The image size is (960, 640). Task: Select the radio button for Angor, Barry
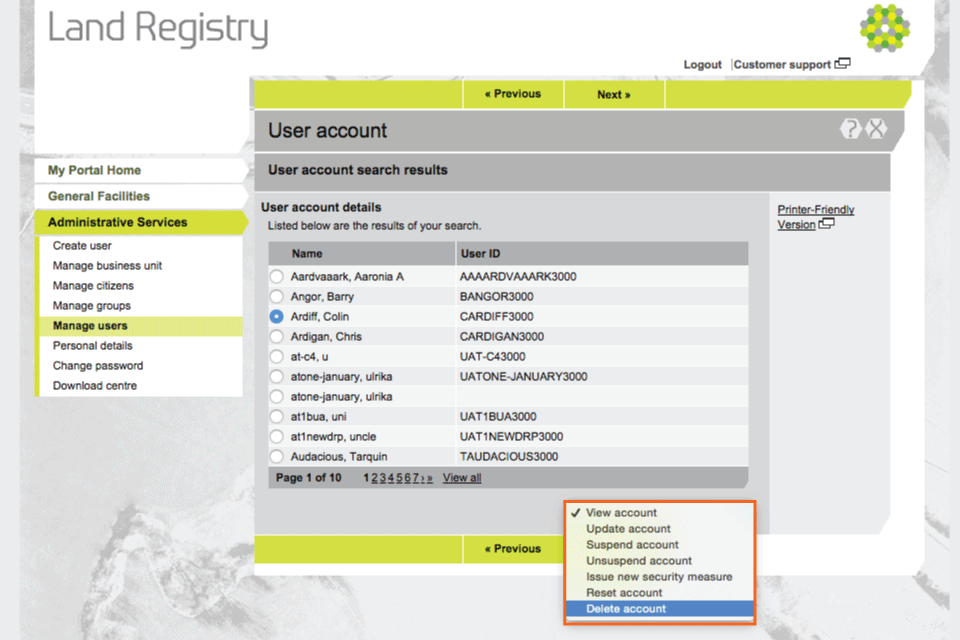[276, 297]
